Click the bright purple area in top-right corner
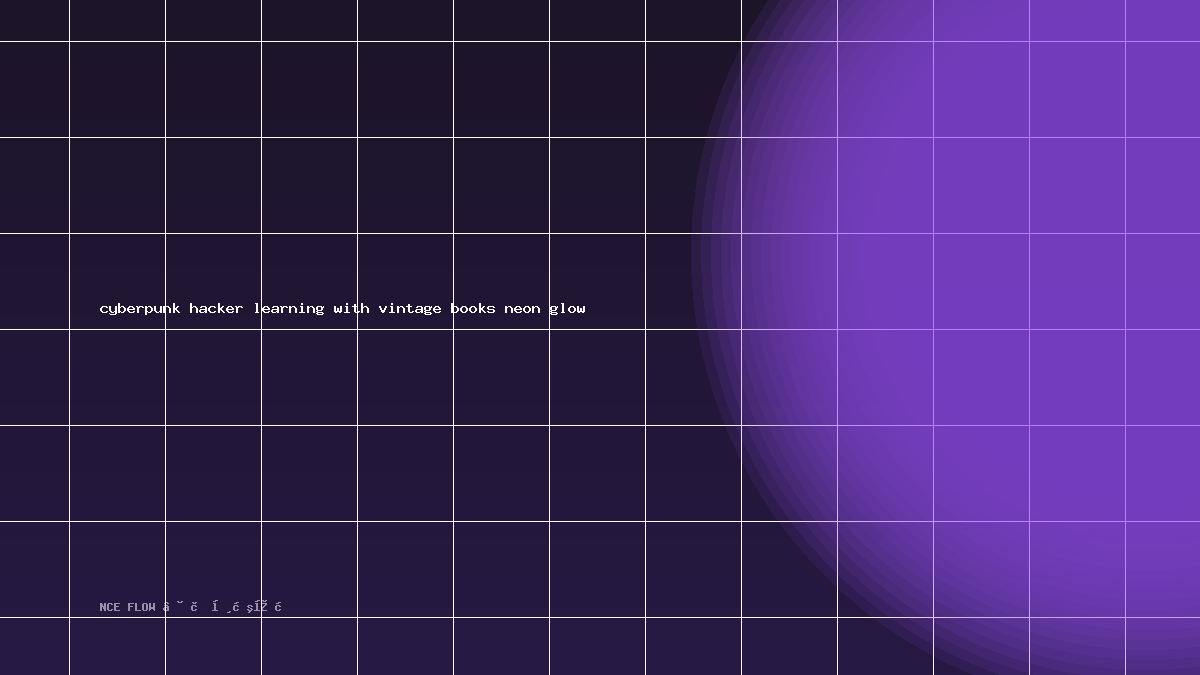 [1163, 20]
